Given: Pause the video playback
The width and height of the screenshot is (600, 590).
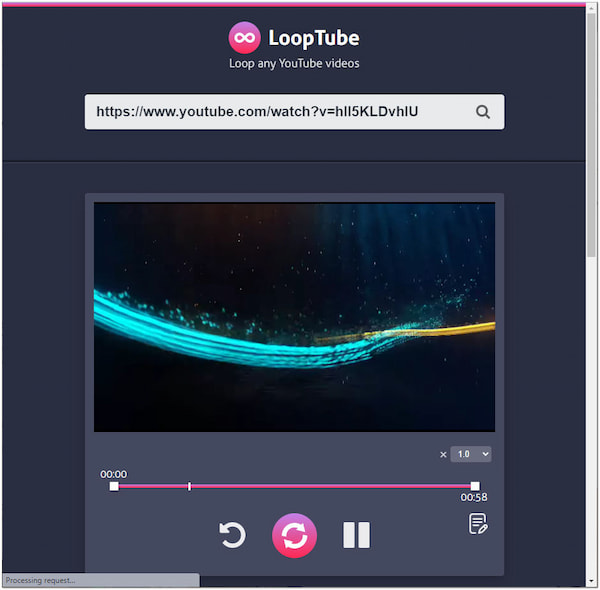Looking at the screenshot, I should pos(356,535).
